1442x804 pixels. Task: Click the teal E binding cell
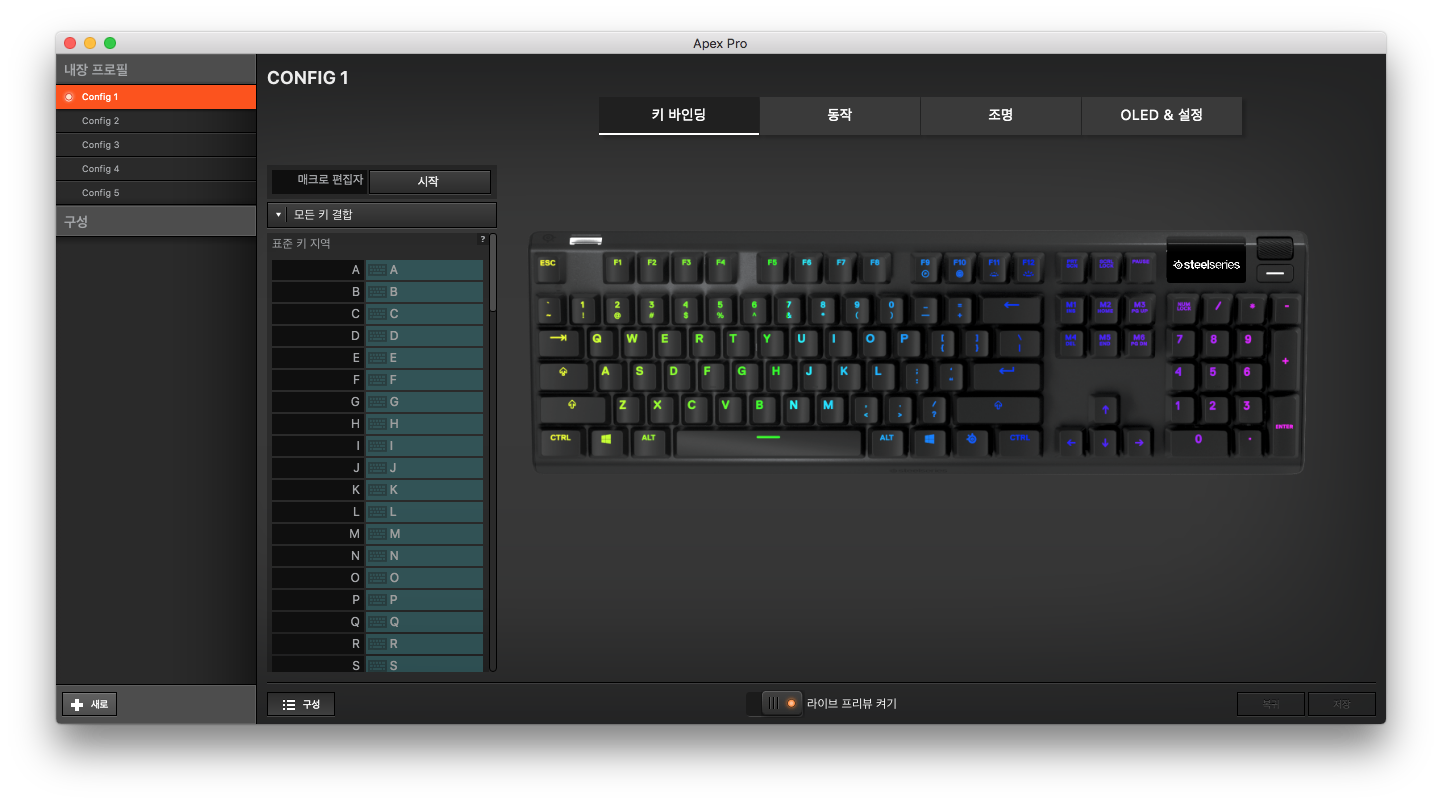pyautogui.click(x=425, y=358)
